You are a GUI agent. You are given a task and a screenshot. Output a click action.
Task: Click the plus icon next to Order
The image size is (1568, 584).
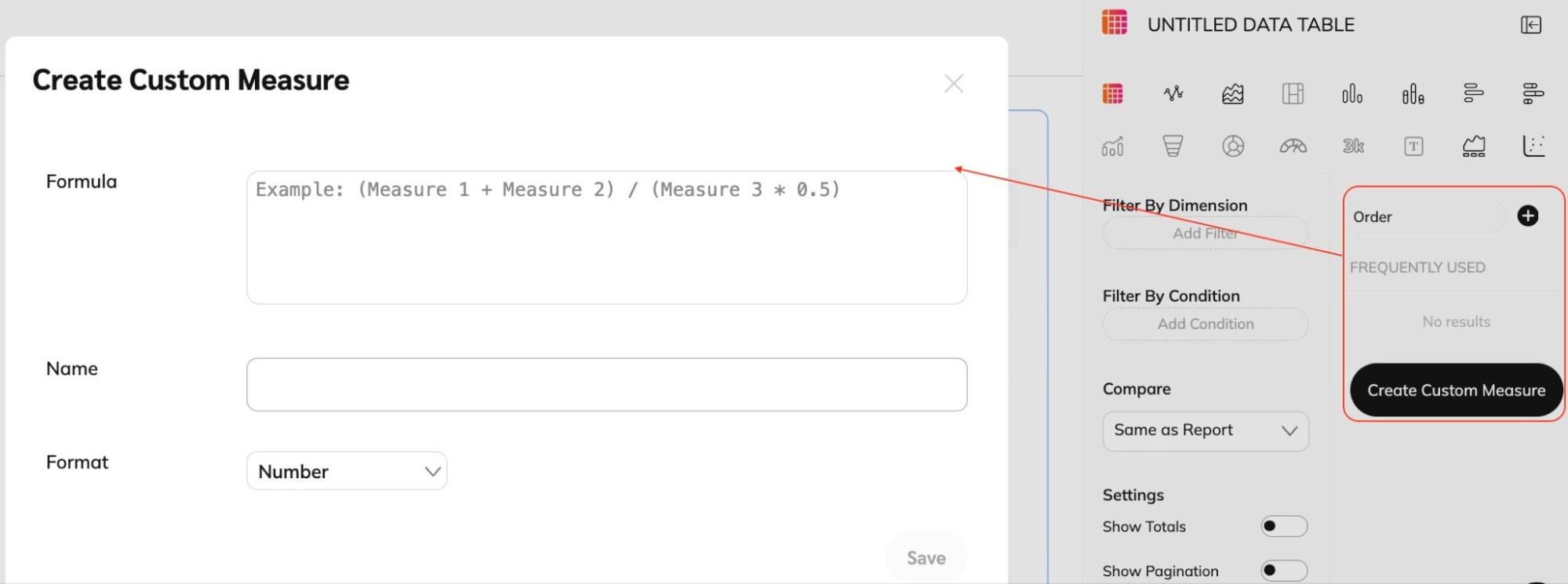(x=1527, y=216)
